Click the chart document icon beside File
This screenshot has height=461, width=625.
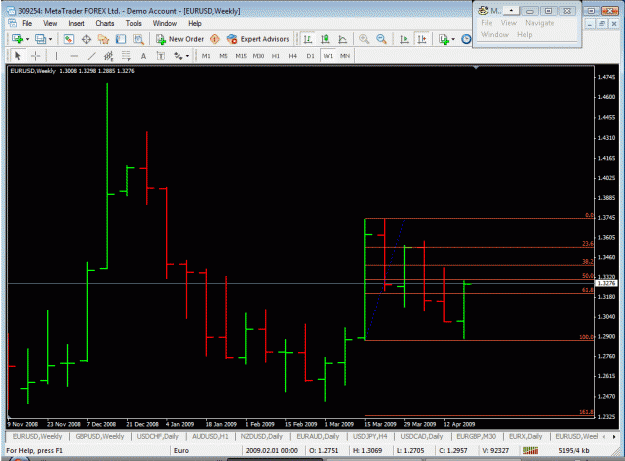click(13, 23)
